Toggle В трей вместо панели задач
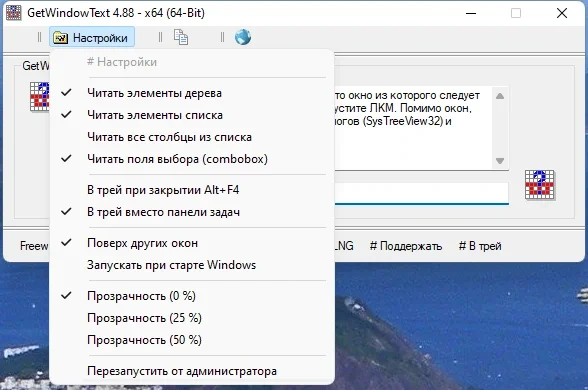 pyautogui.click(x=192, y=212)
